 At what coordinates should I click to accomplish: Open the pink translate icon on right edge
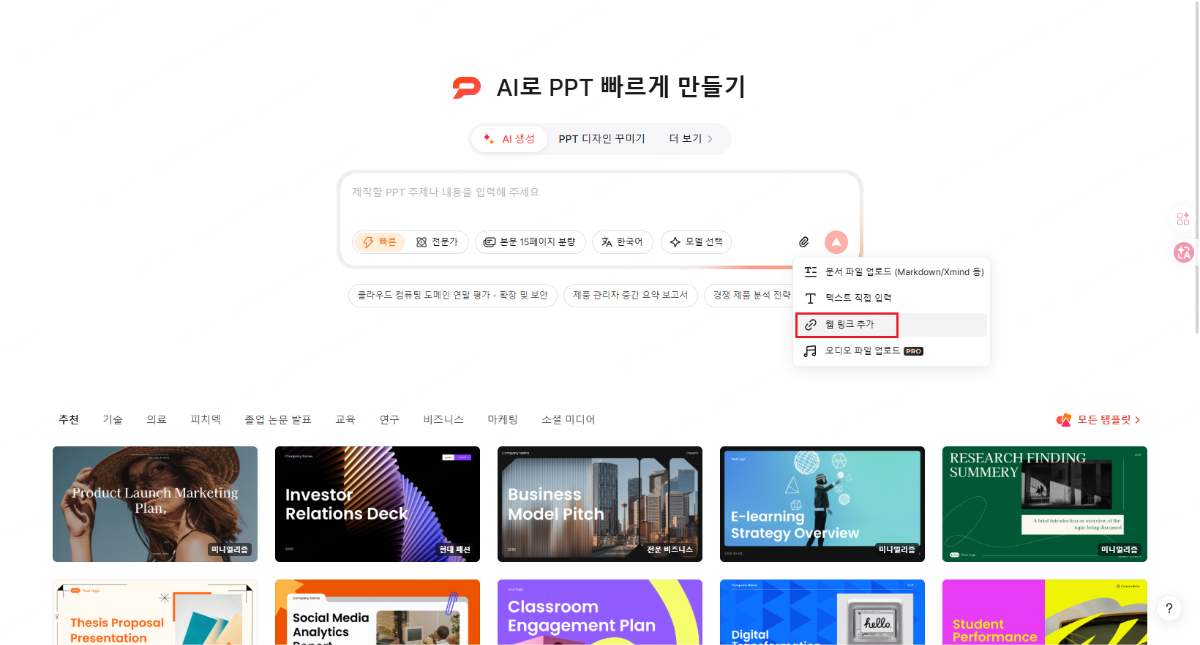pos(1183,253)
